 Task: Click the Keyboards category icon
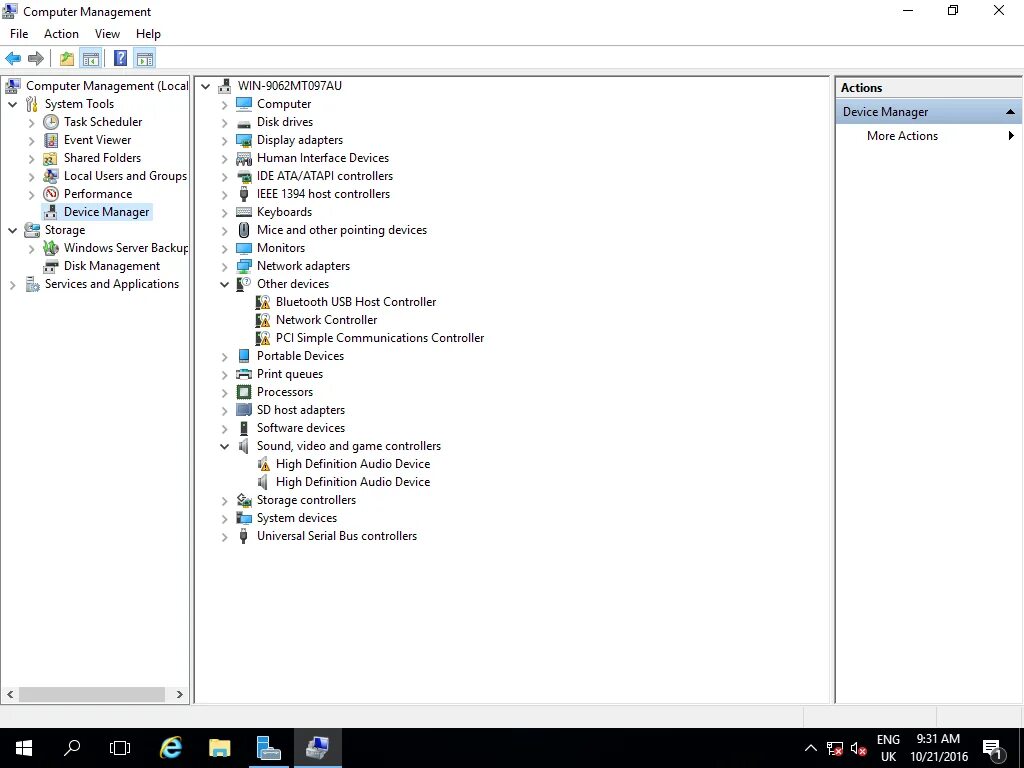pyautogui.click(x=244, y=212)
